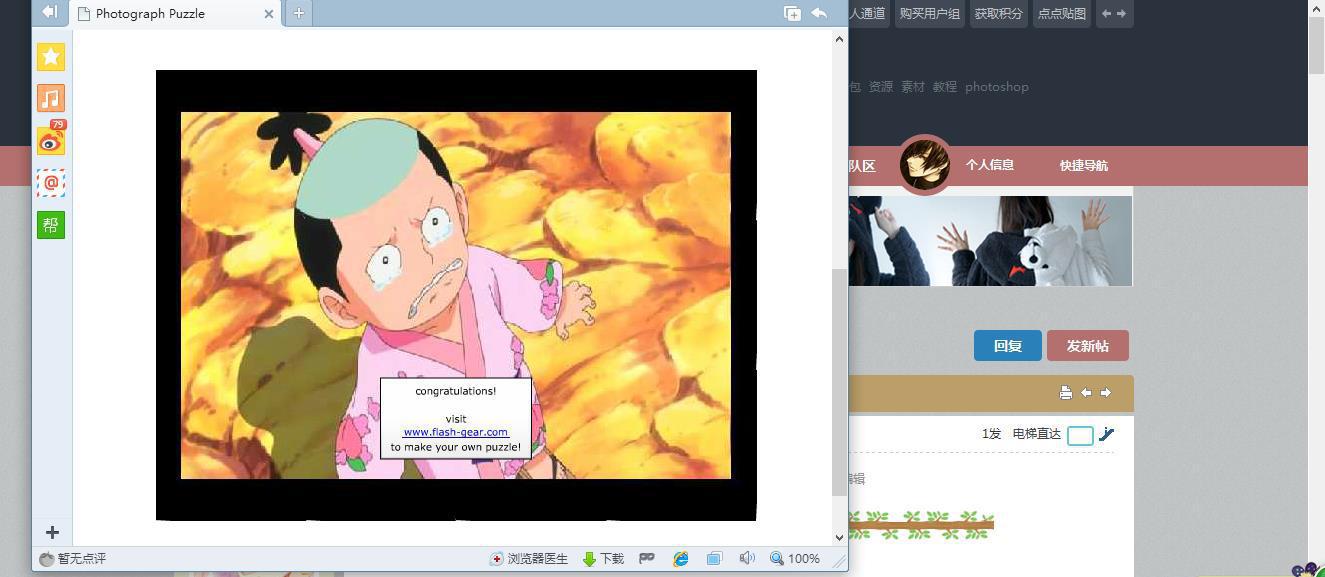Open the 下载 download manager
Screen dimensions: 1325x577
tap(603, 559)
